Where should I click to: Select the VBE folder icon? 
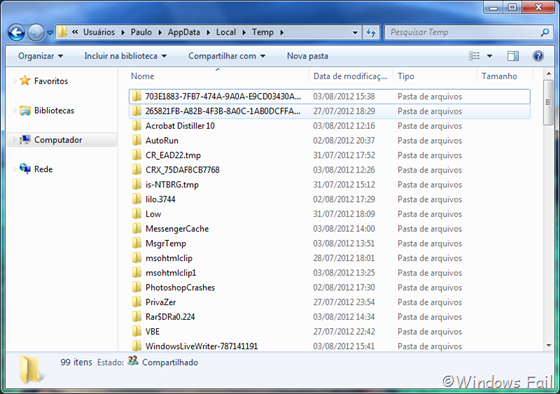pos(136,331)
